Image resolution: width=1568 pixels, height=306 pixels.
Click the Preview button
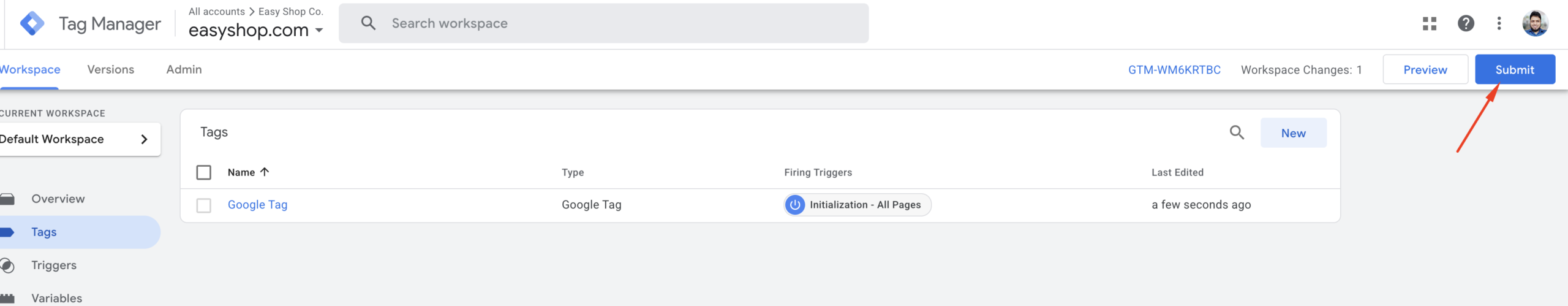pos(1425,69)
